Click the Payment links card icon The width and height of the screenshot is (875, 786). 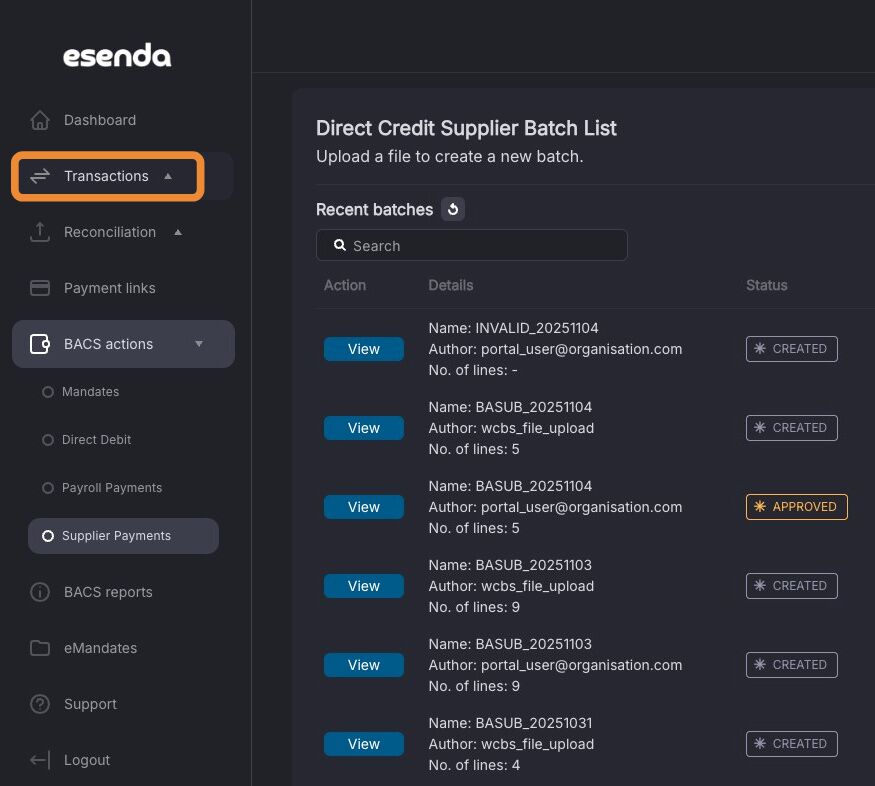click(x=40, y=288)
